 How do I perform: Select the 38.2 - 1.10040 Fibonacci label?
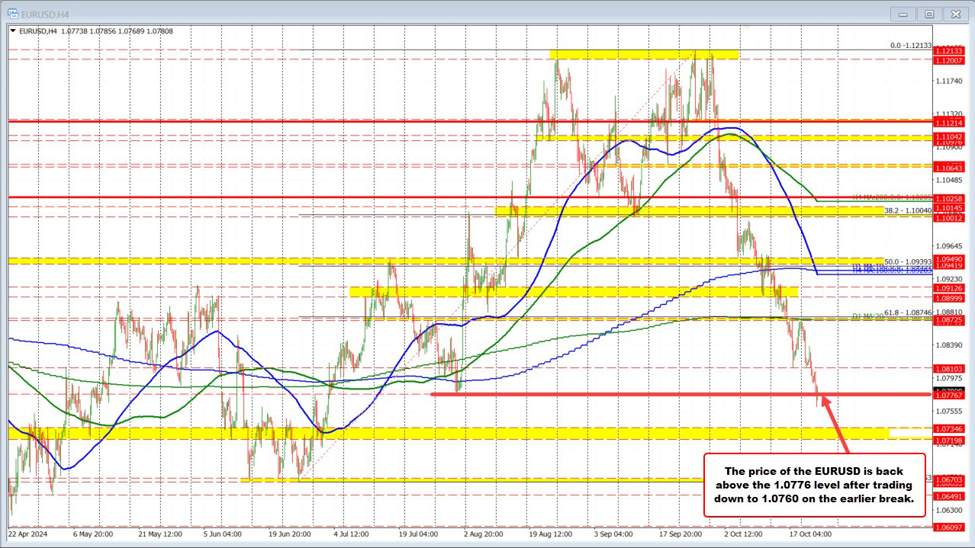pyautogui.click(x=907, y=211)
